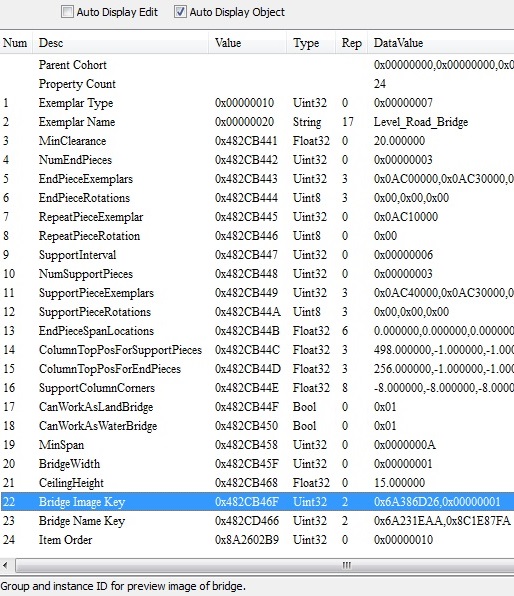Click the Rep column header
This screenshot has width=514, height=596.
point(352,43)
